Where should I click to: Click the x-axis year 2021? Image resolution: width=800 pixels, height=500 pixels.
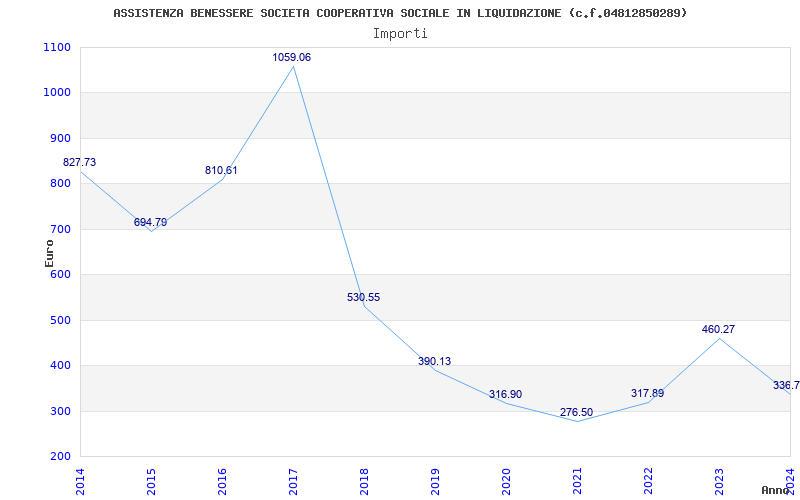[577, 482]
